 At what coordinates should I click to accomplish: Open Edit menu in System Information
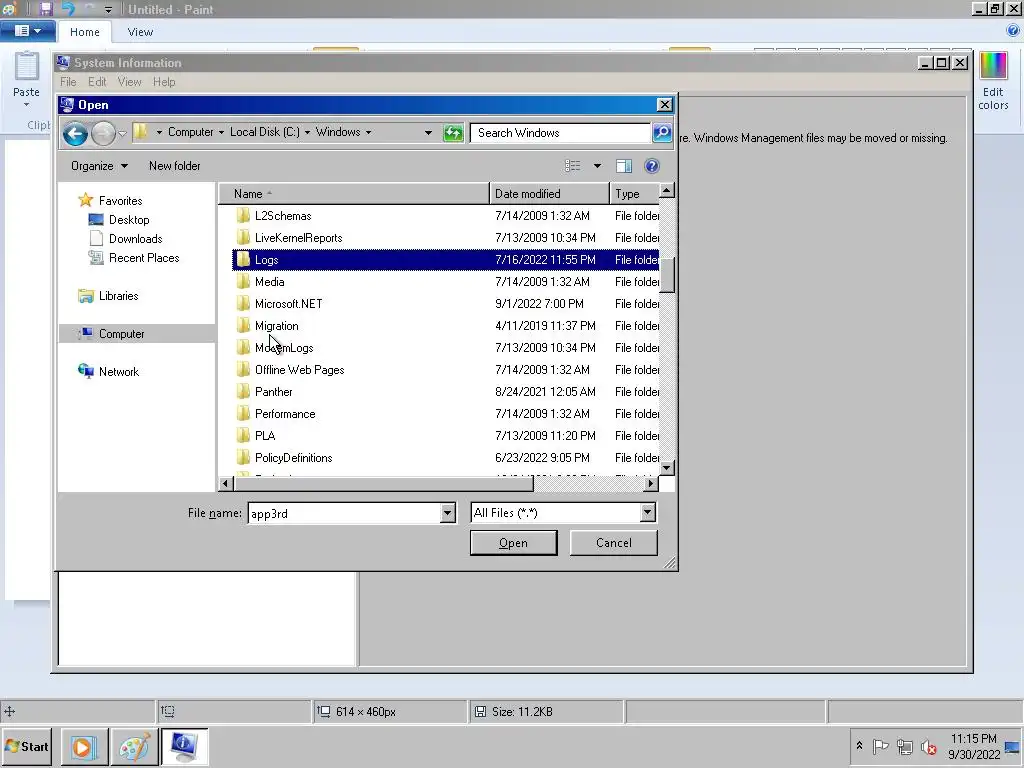(x=97, y=82)
